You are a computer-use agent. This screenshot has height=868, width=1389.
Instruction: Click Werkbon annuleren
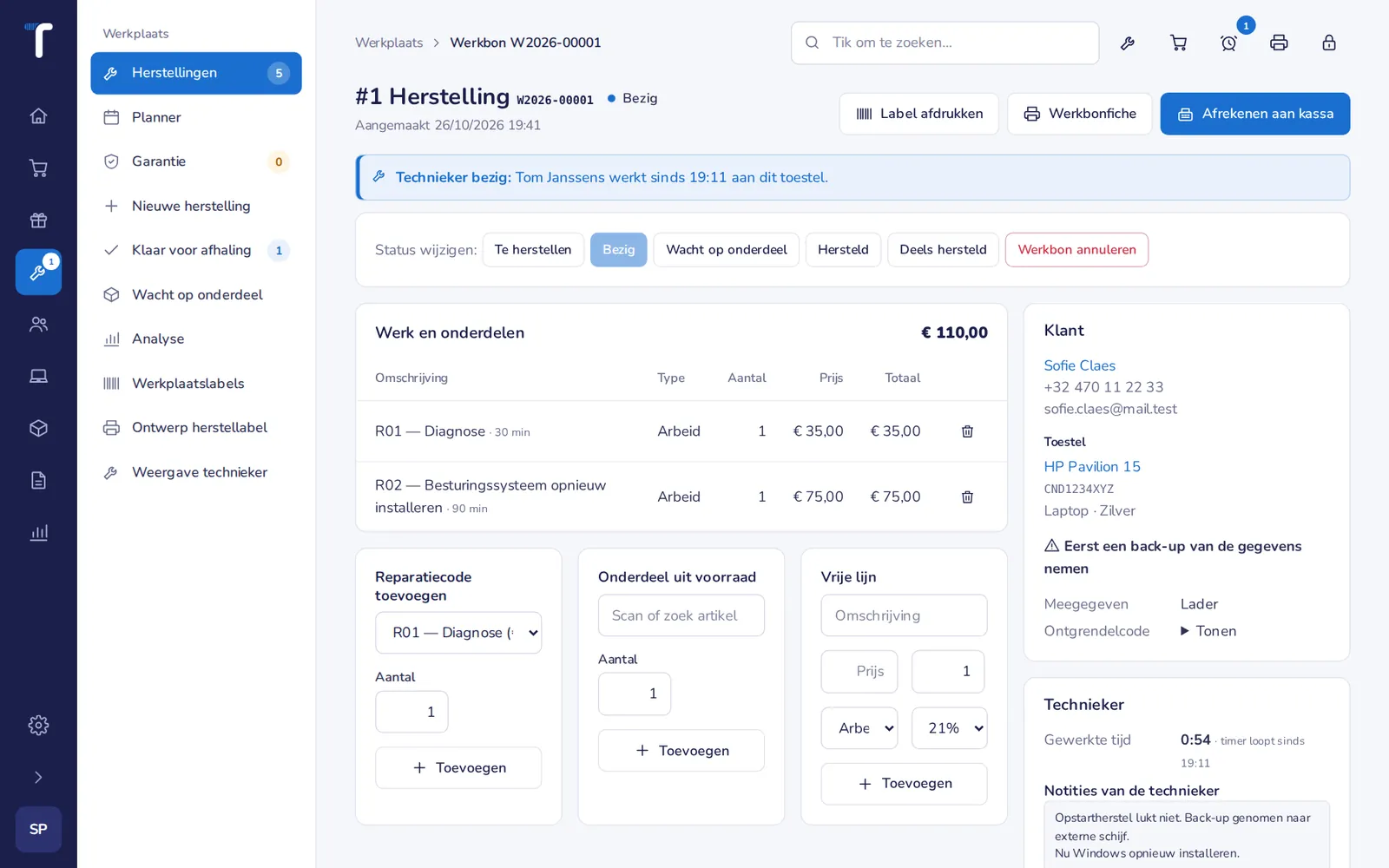tap(1076, 250)
